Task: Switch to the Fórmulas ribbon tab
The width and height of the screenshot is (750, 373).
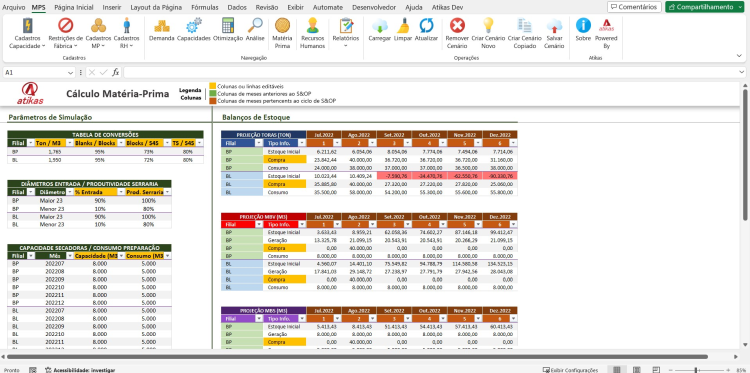Action: (205, 8)
